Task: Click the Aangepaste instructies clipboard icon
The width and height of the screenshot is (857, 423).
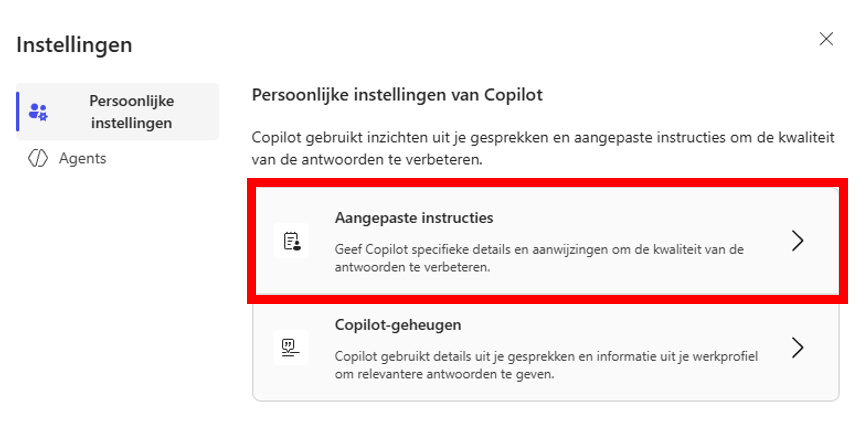Action: [291, 241]
